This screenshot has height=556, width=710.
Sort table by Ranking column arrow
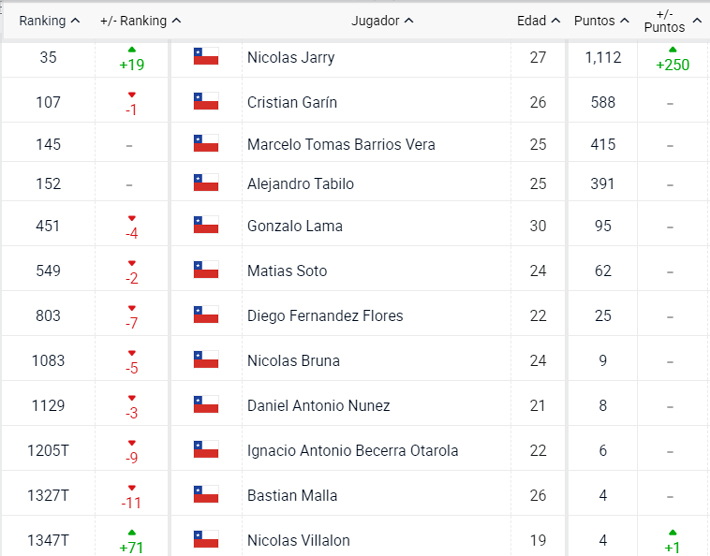76,21
